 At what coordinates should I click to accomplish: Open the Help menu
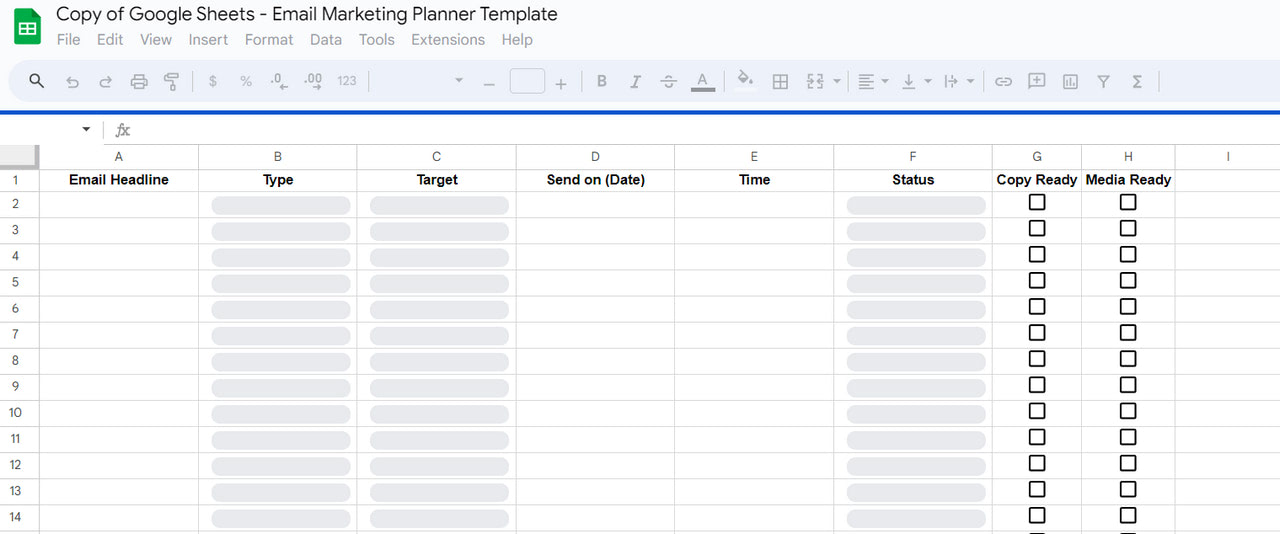pyautogui.click(x=517, y=40)
